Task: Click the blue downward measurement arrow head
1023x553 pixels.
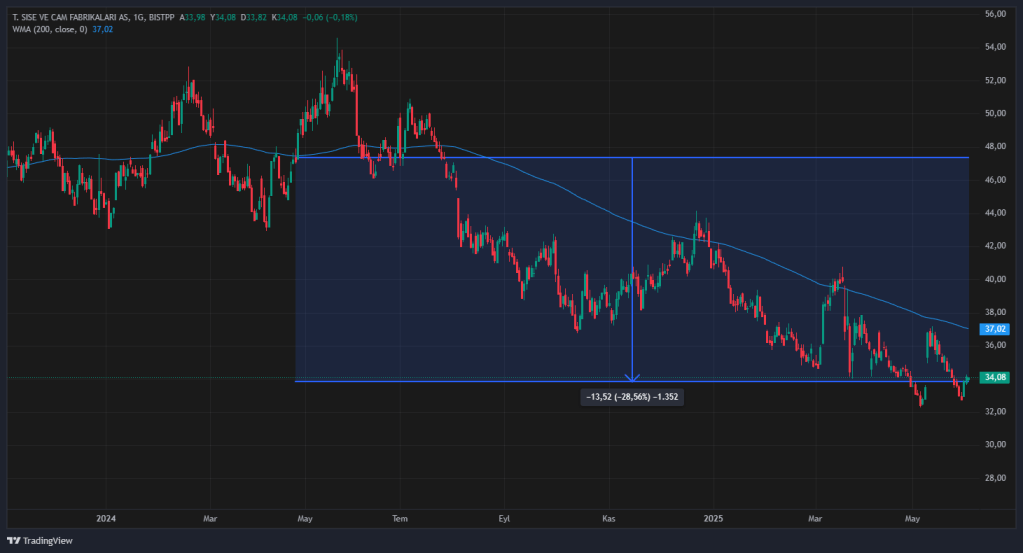Action: (632, 376)
